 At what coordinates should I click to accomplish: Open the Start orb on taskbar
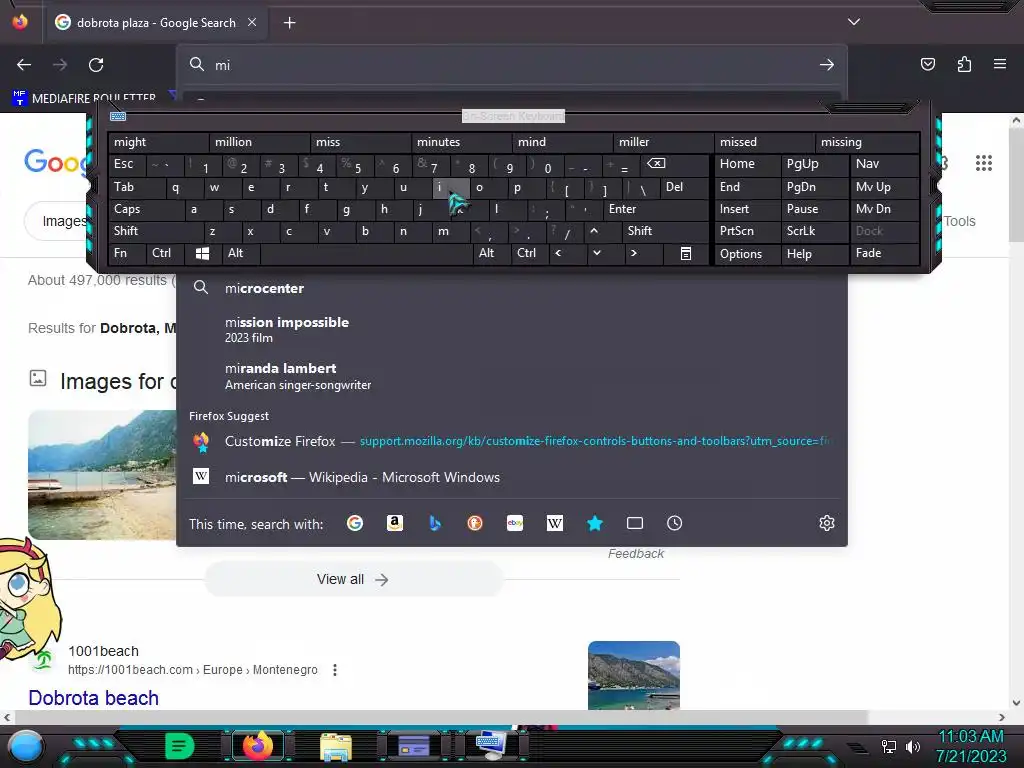(x=25, y=746)
